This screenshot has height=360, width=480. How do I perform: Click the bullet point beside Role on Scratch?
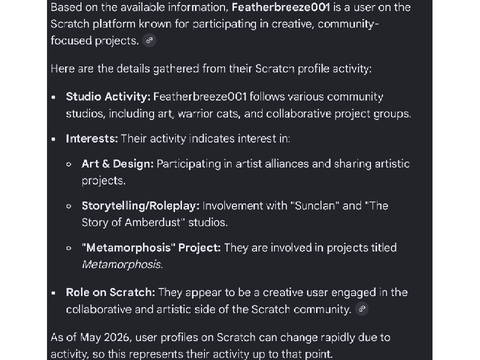[x=54, y=293]
